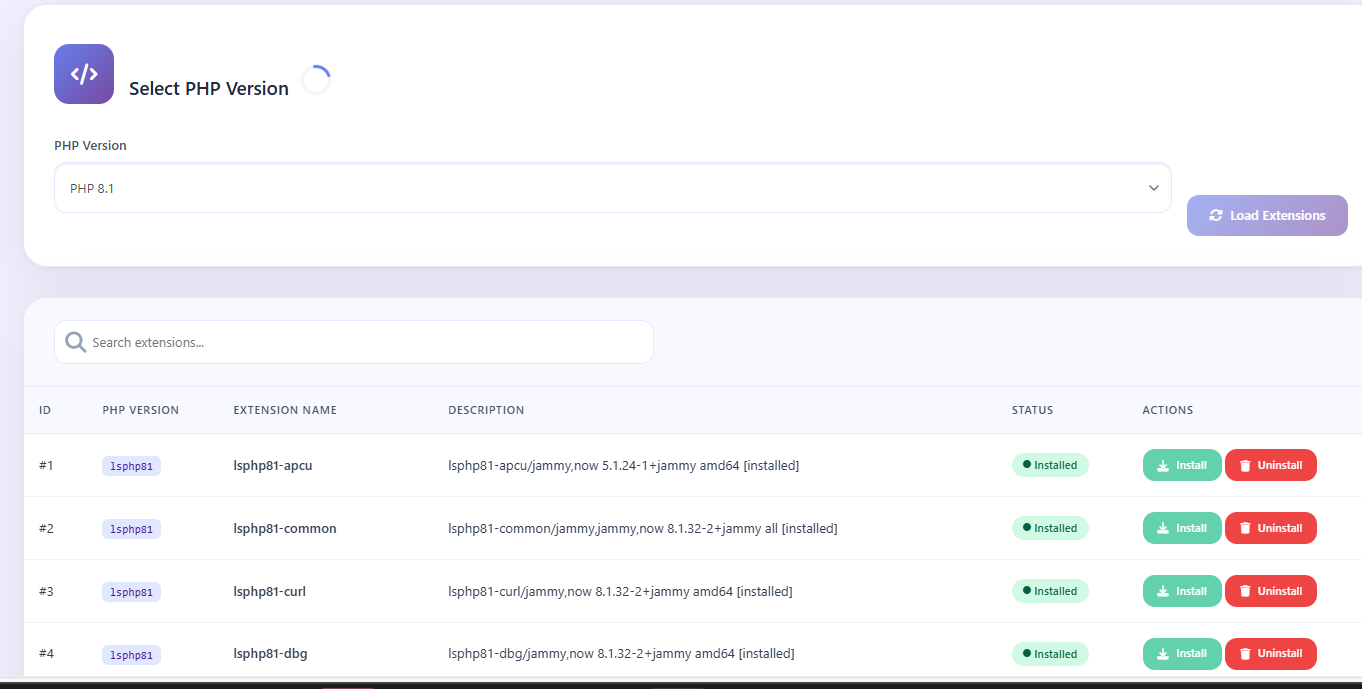Uninstall the lsphp81-common extension
Screen dimensions: 1362x689
point(1270,528)
